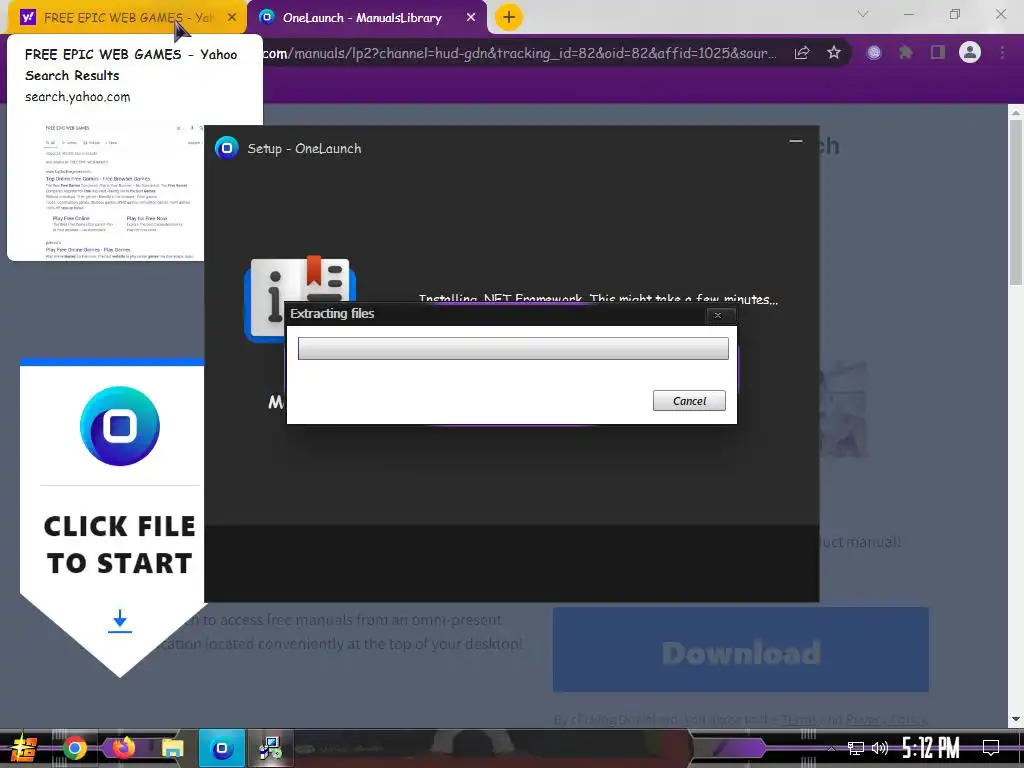Click the share page icon in address bar
This screenshot has height=768, width=1024.
coord(802,53)
